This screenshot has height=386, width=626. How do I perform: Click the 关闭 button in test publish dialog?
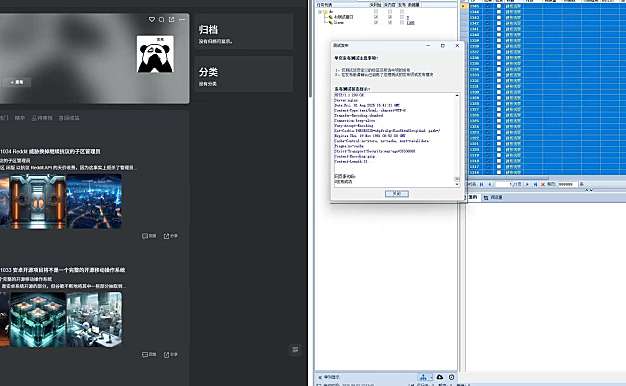click(x=396, y=194)
